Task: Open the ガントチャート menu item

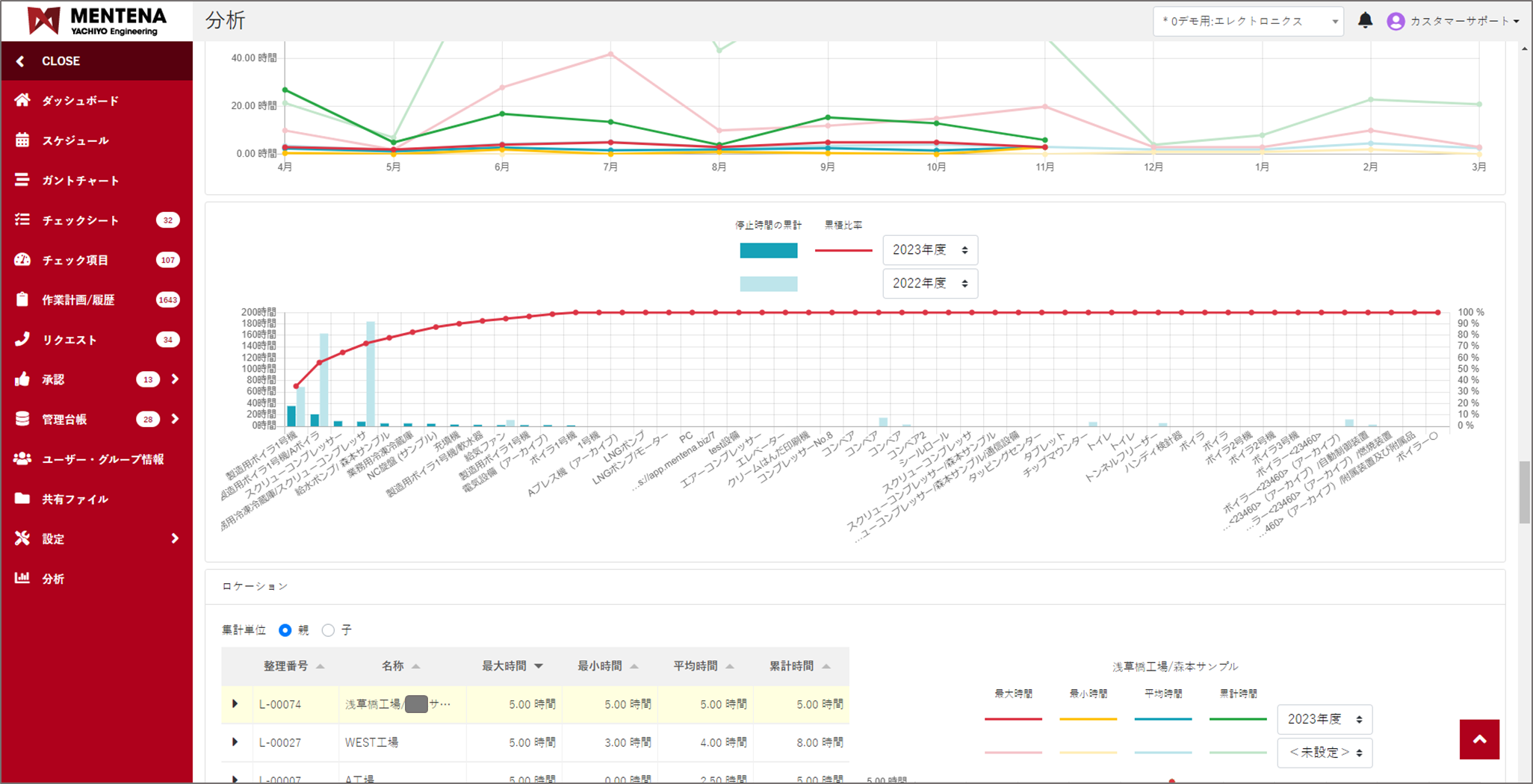Action: 81,181
